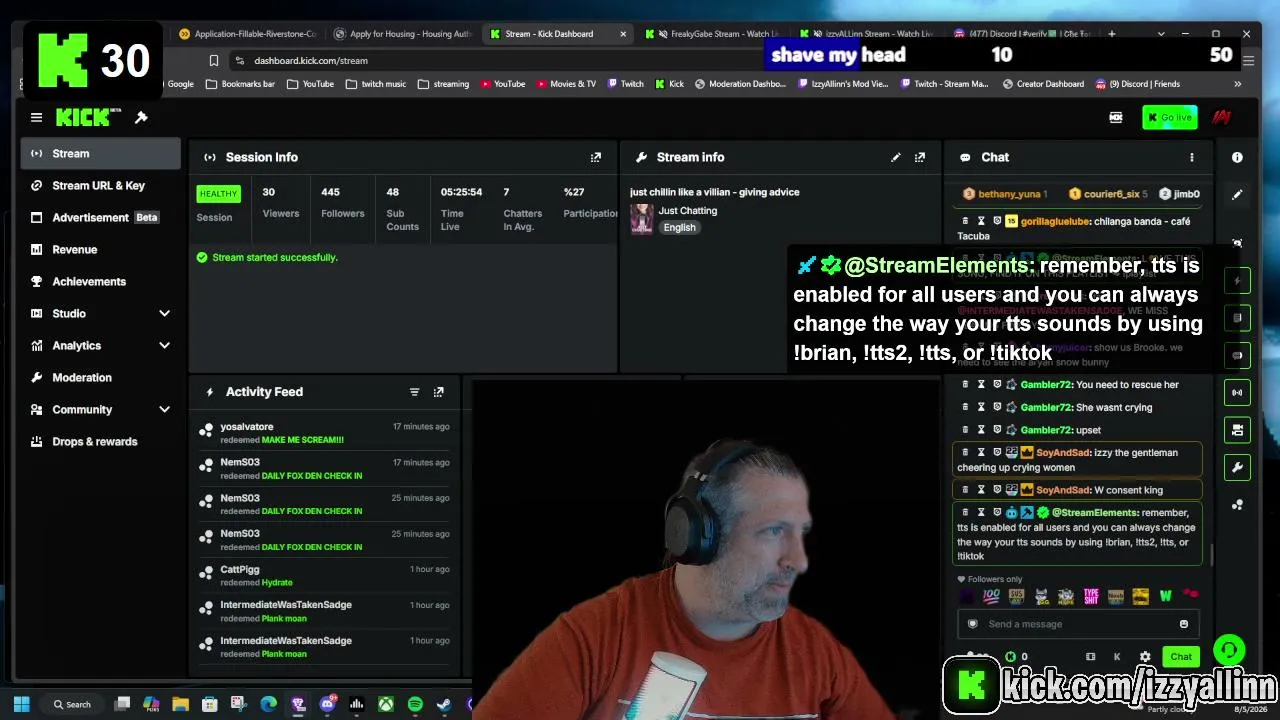Viewport: 1280px width, 720px height.
Task: Open Spotify from the taskbar
Action: [415, 704]
